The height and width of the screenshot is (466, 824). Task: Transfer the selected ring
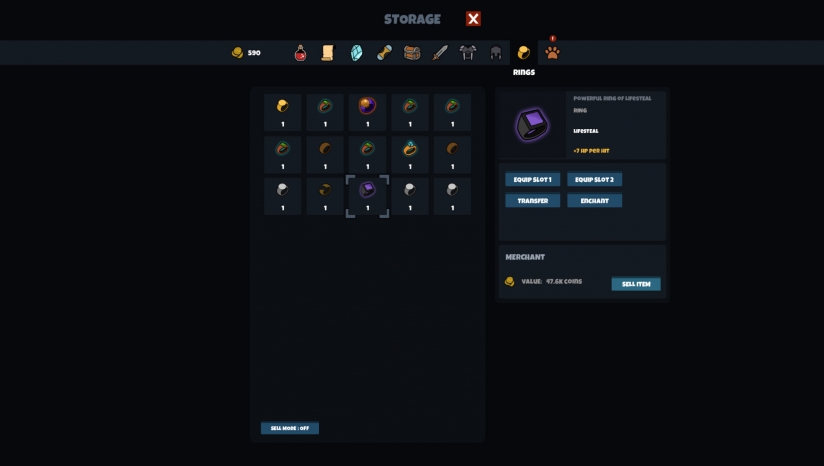point(532,201)
